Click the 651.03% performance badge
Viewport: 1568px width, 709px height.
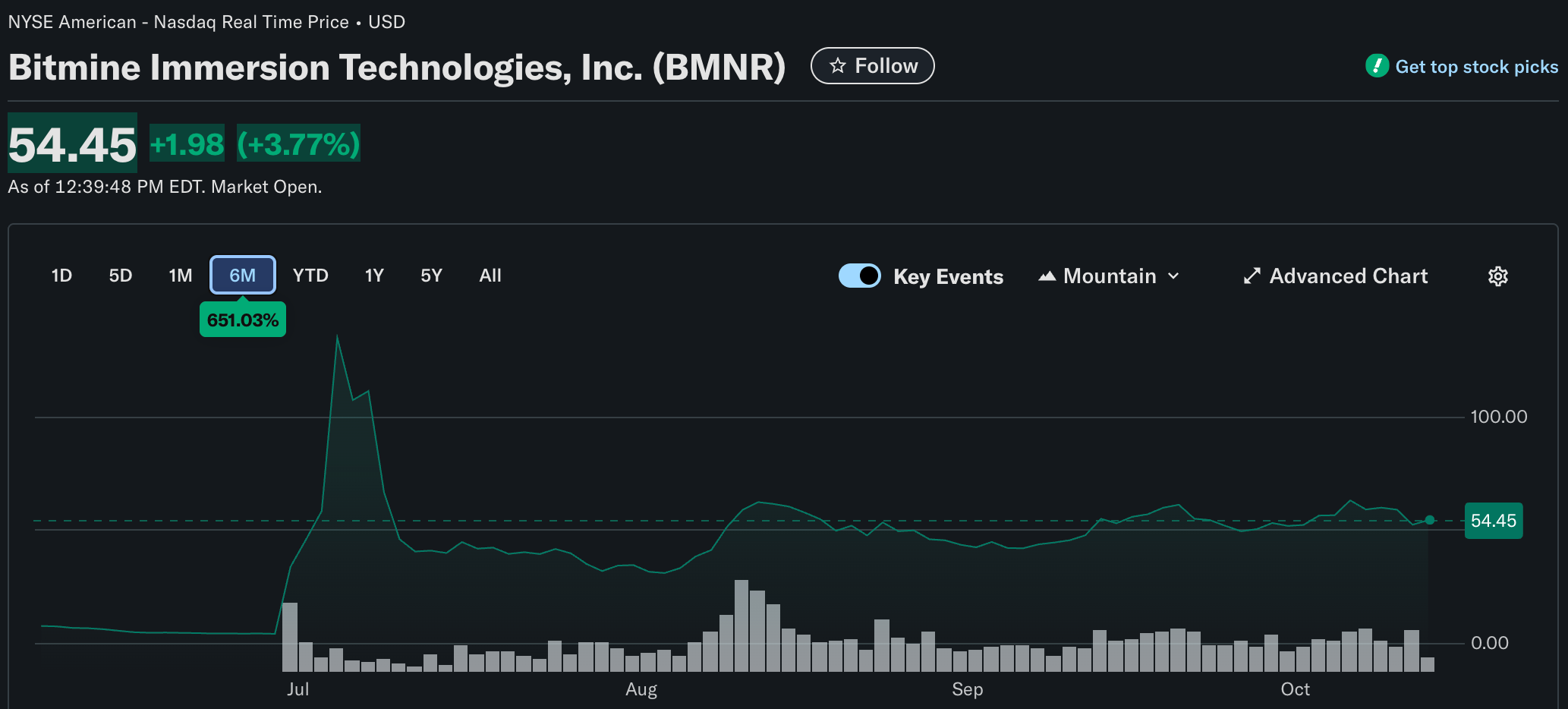point(243,320)
